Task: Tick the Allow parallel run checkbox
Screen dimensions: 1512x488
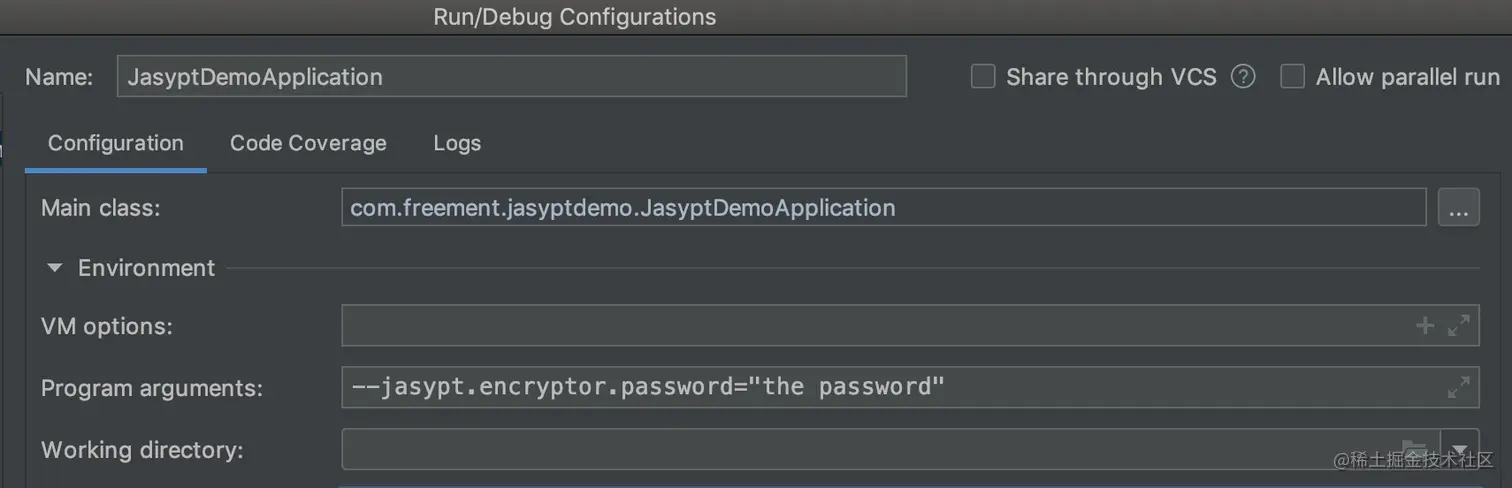Action: [x=1293, y=77]
